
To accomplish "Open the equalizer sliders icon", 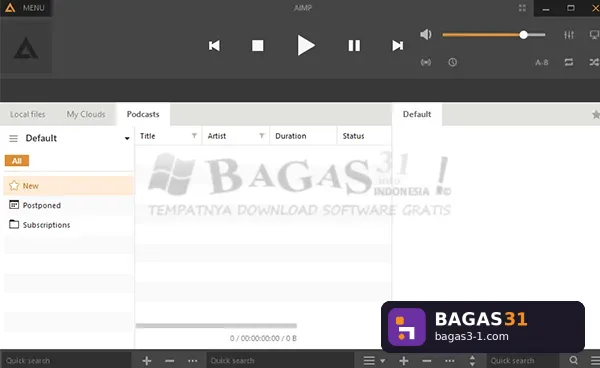I will tap(569, 35).
